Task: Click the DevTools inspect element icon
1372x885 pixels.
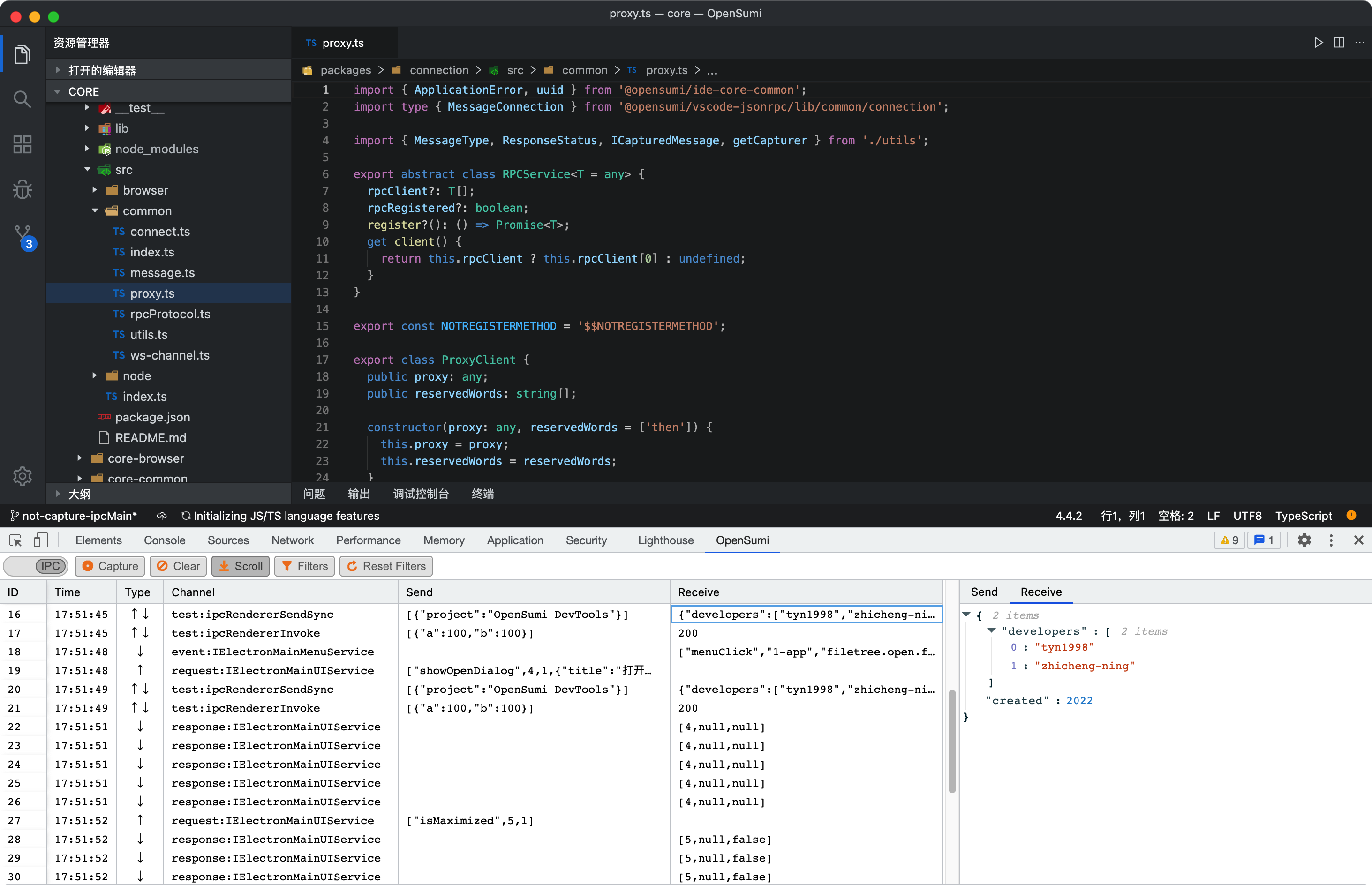Action: pyautogui.click(x=15, y=540)
